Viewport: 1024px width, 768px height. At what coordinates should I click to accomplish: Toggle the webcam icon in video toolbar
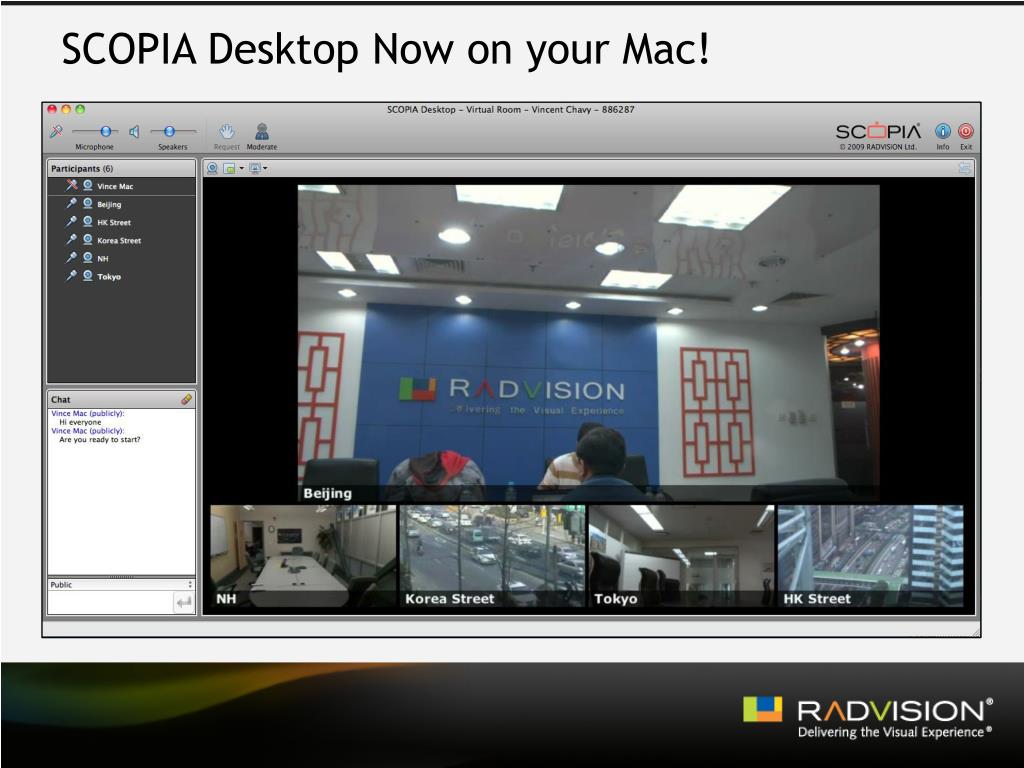tap(212, 168)
